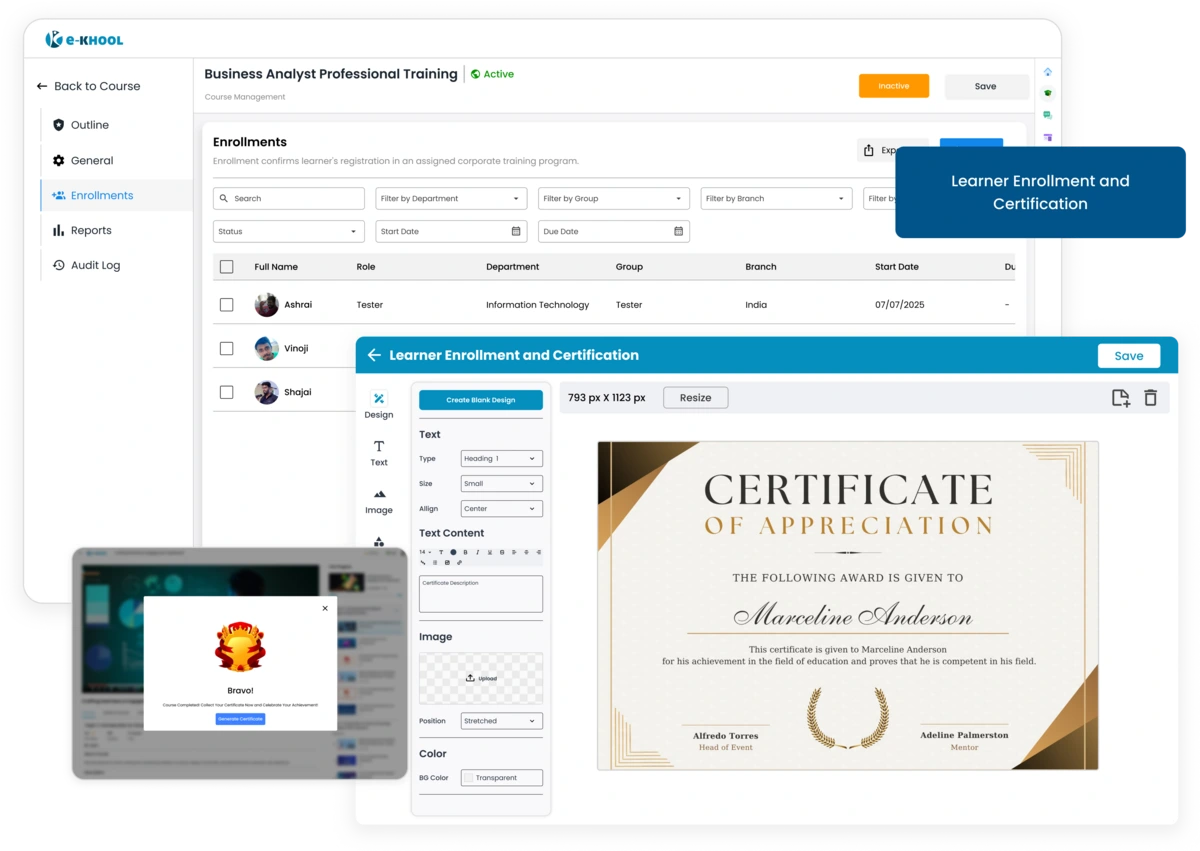Select the Text tool in the certificate editor
Screen dimensions: 1200x851
click(379, 450)
